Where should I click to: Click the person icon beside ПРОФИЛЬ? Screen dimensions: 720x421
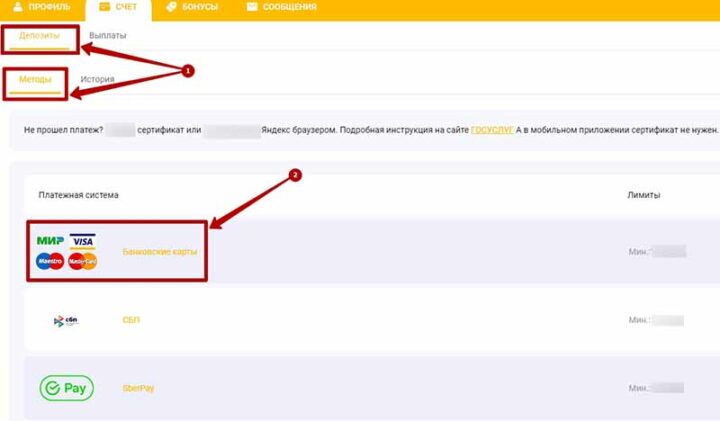pos(17,7)
